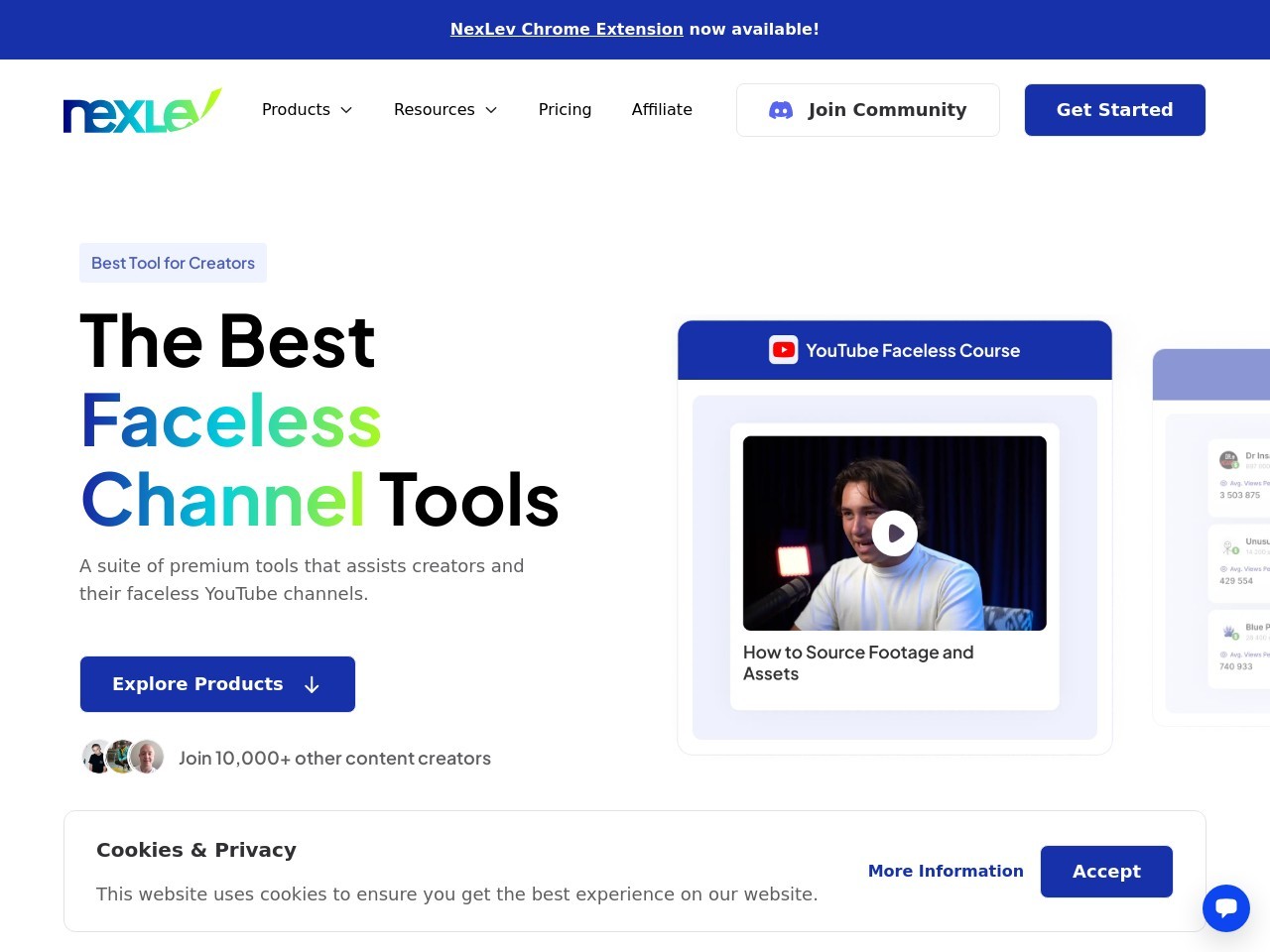
Task: Click the 740 933 views card
Action: point(1239,649)
